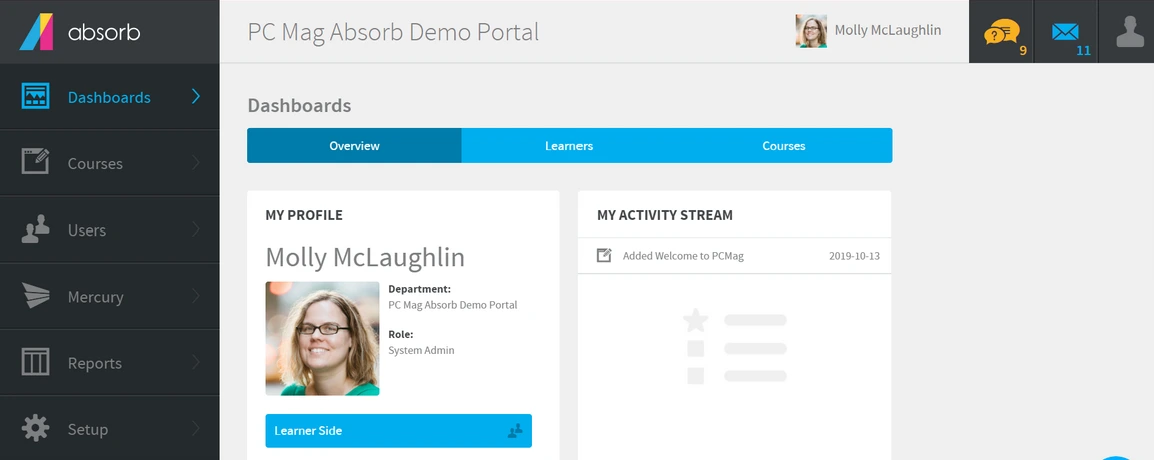Click the large profile photo
1154x460 pixels.
click(322, 339)
